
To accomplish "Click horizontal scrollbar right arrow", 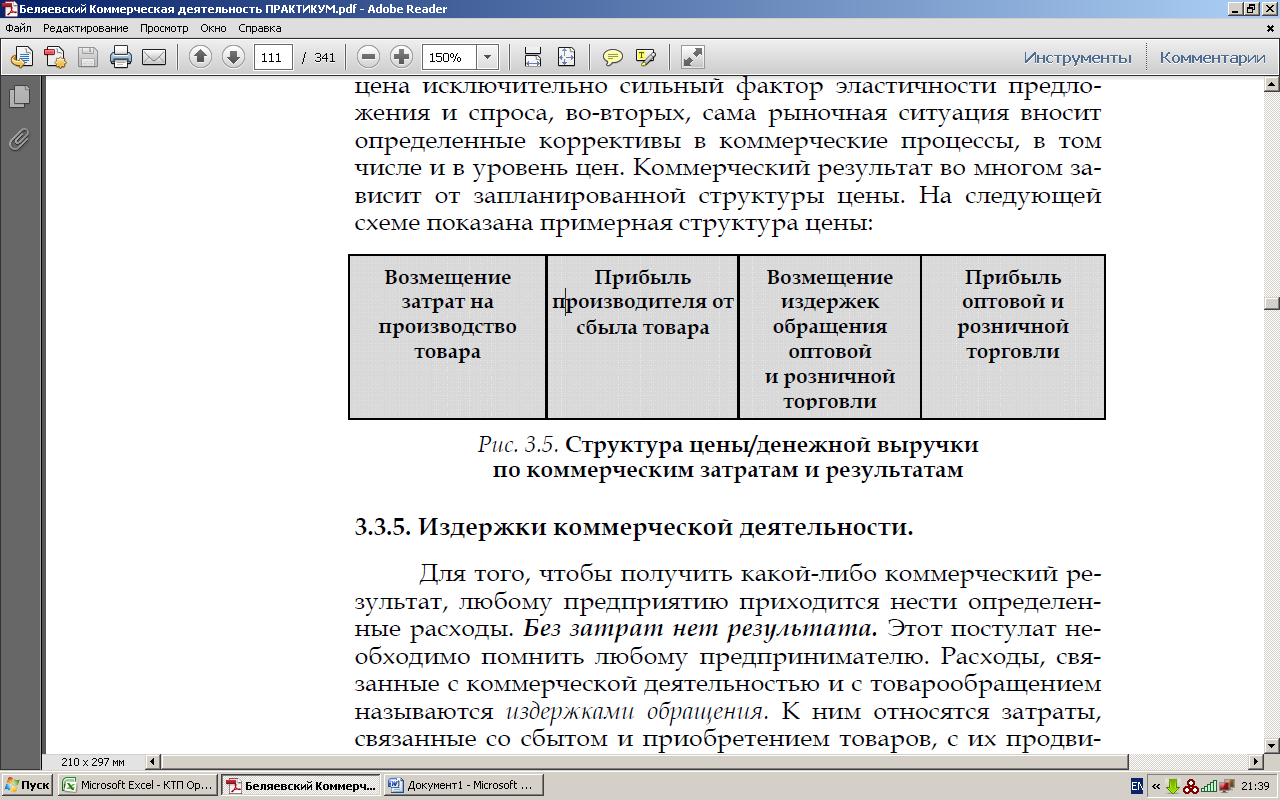I will [x=1255, y=761].
